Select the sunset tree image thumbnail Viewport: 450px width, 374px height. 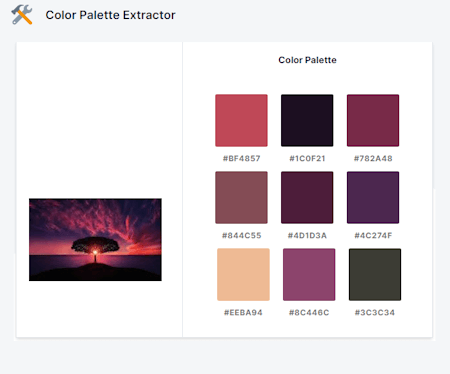95,240
